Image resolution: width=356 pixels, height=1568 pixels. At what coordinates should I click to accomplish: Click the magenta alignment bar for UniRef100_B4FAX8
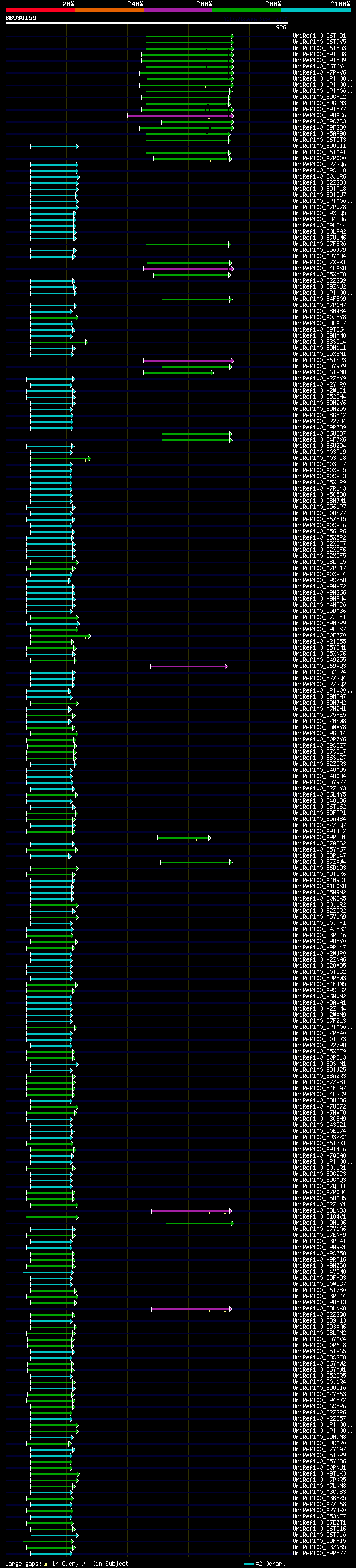pyautogui.click(x=188, y=269)
